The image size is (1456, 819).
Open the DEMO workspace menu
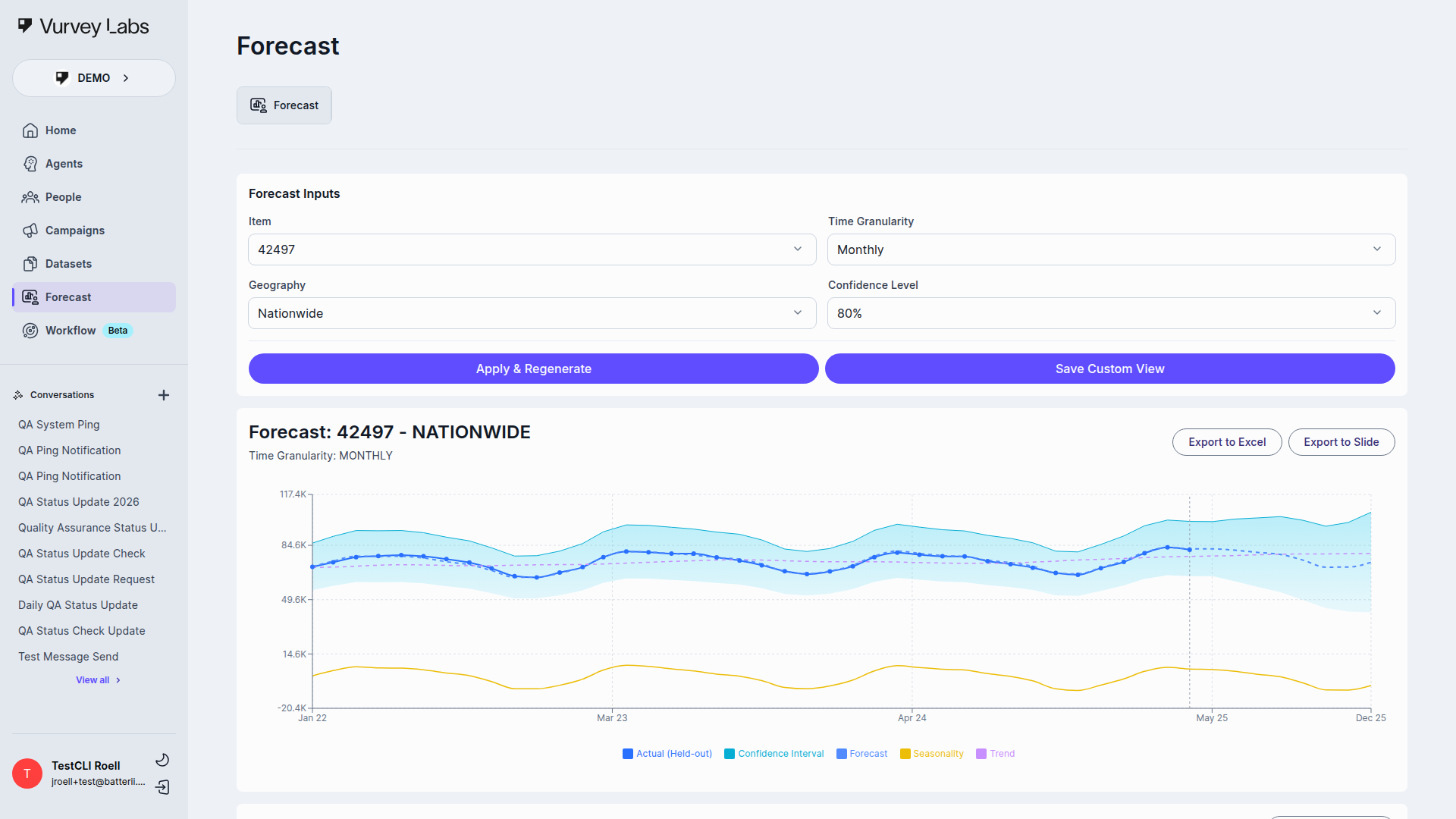coord(93,77)
